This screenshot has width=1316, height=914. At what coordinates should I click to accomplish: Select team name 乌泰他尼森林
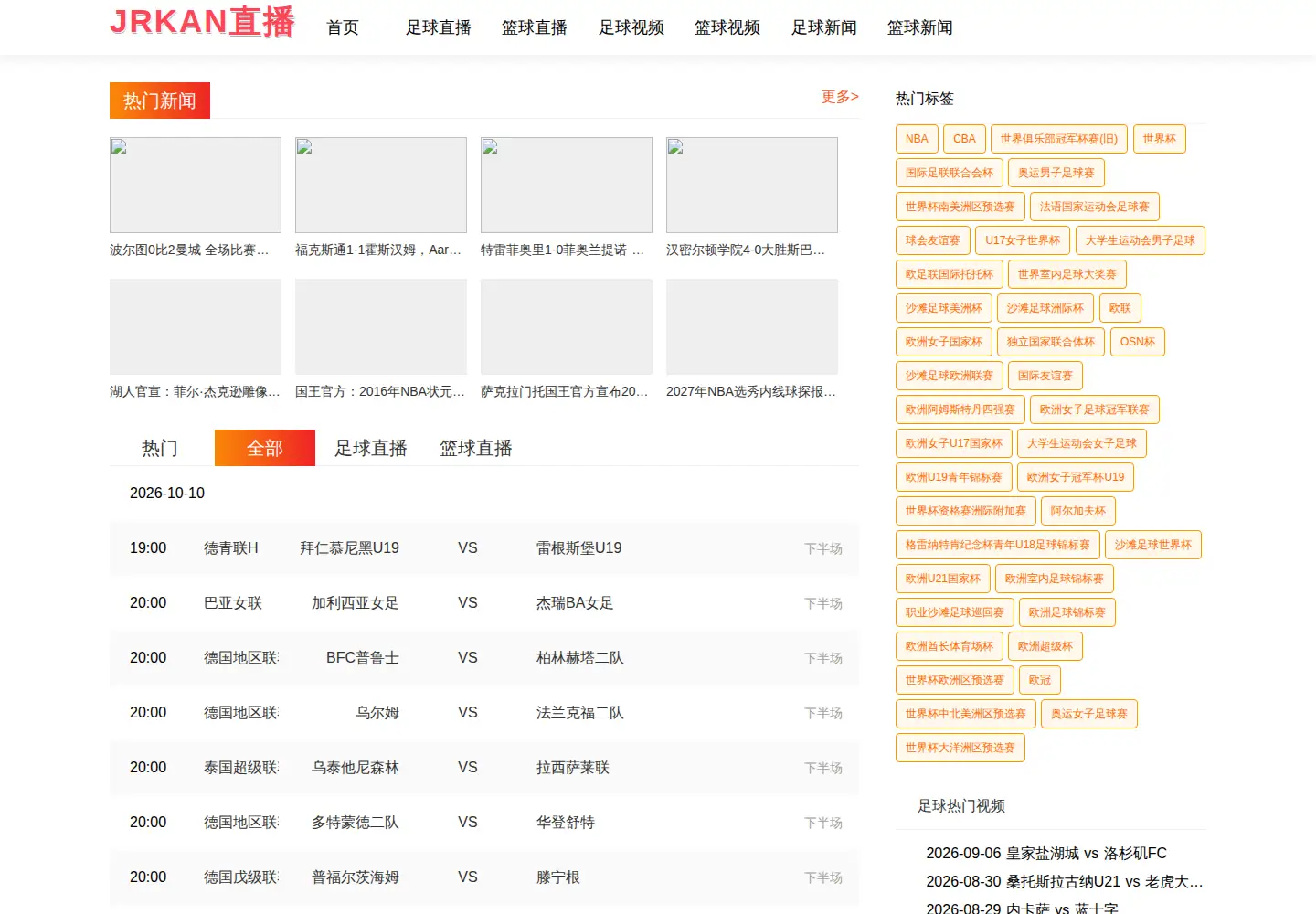pos(356,768)
